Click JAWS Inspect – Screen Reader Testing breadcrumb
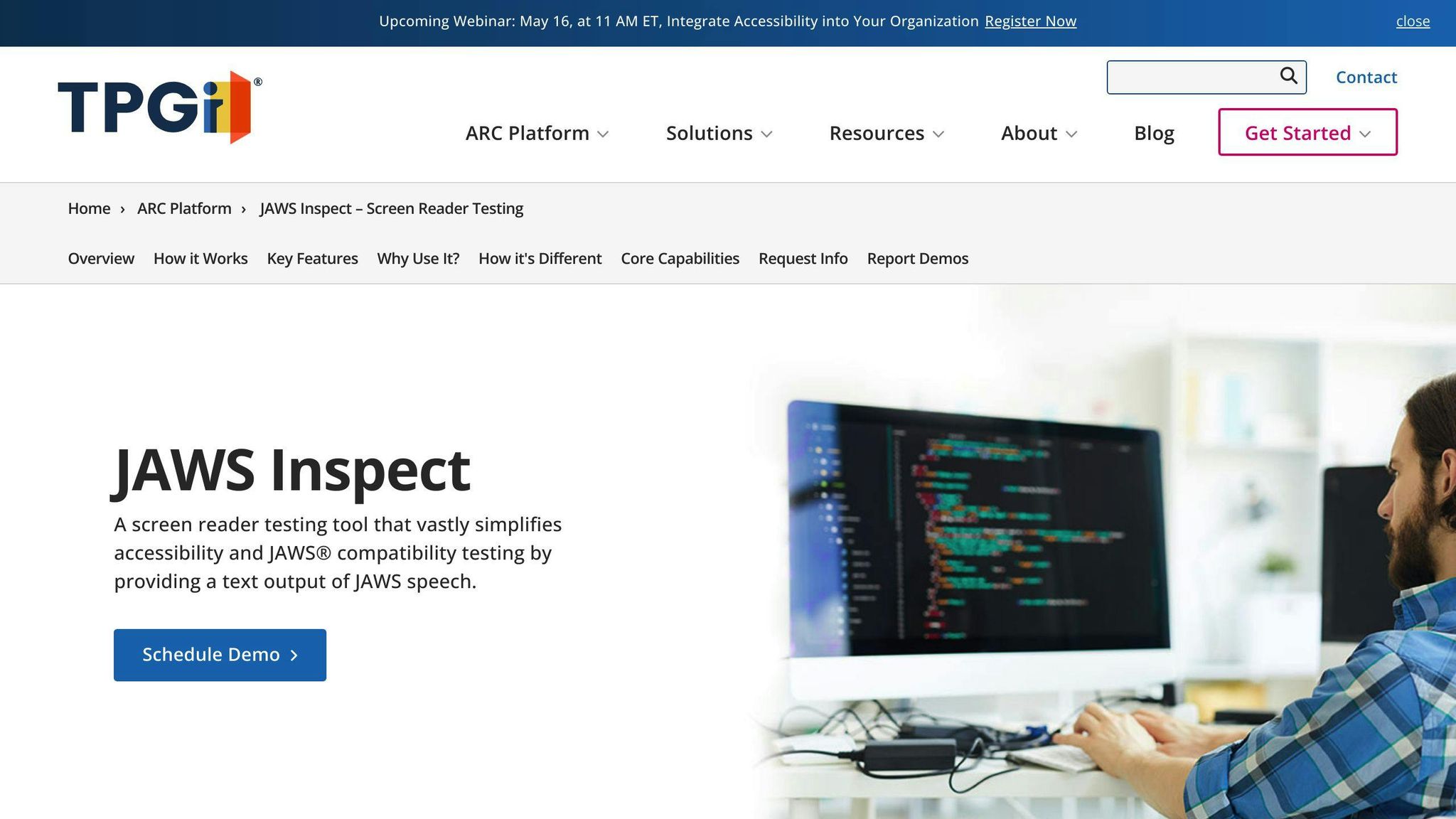This screenshot has height=819, width=1456. click(391, 208)
